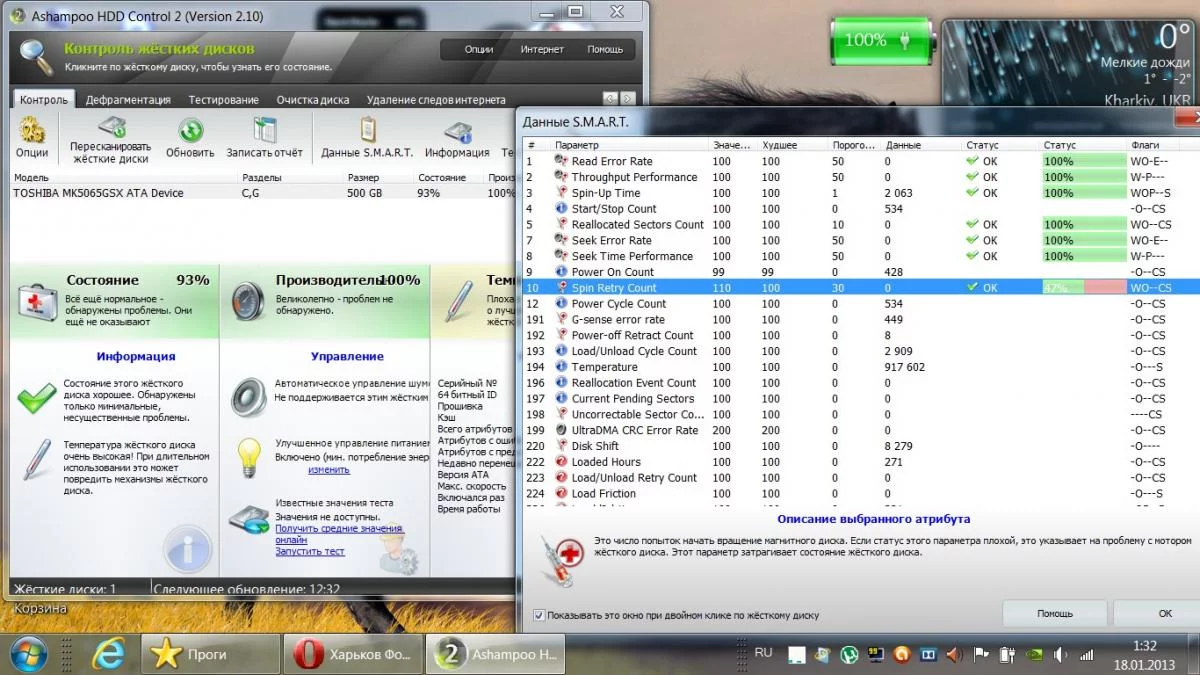1200x675 pixels.
Task: Select the Reallocated Sectors Count row
Action: 860,225
